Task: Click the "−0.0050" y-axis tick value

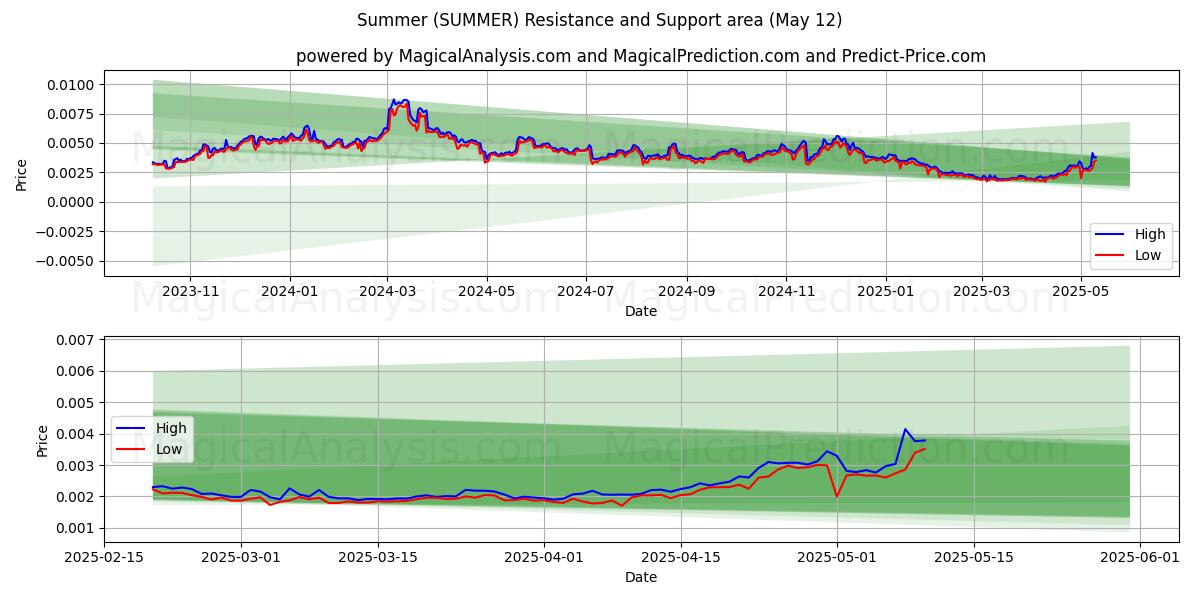Action: [x=66, y=261]
